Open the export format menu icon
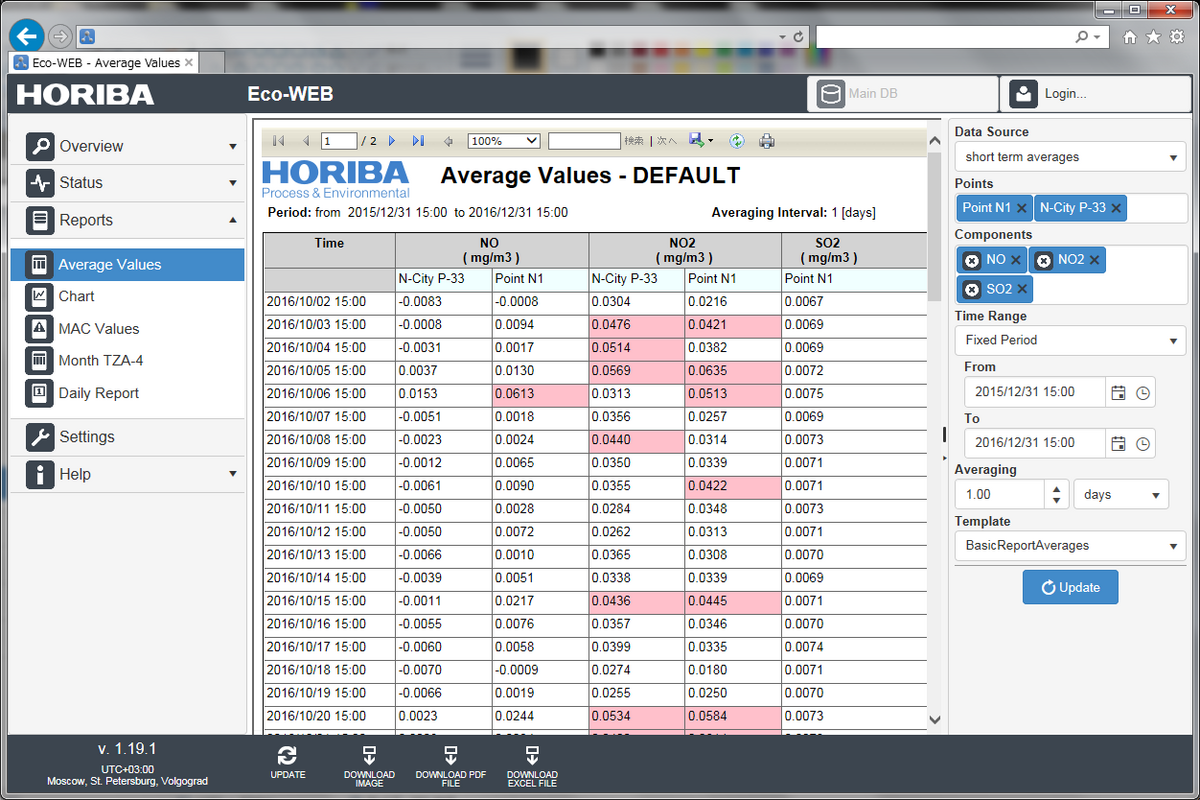This screenshot has width=1200, height=800. pyautogui.click(x=701, y=141)
